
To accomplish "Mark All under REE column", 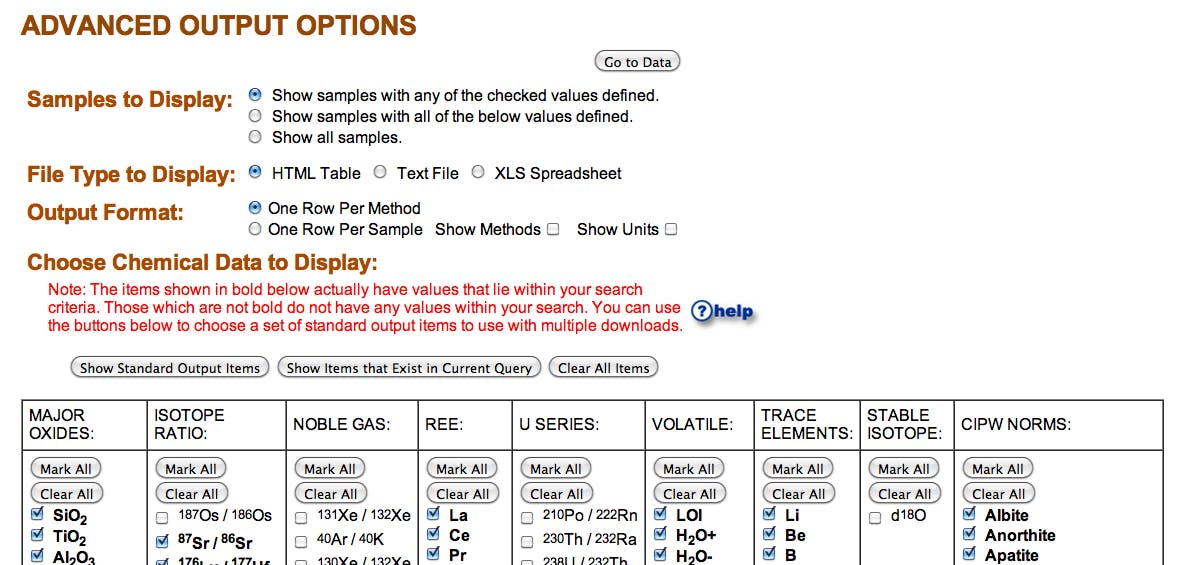I will (x=462, y=469).
